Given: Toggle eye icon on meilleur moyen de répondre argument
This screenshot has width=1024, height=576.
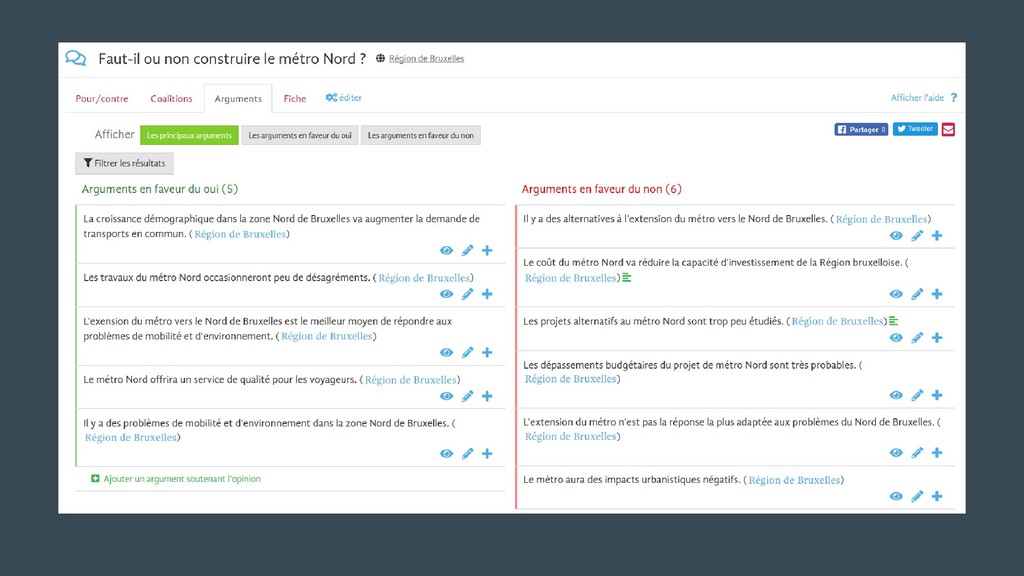Looking at the screenshot, I should pyautogui.click(x=447, y=353).
